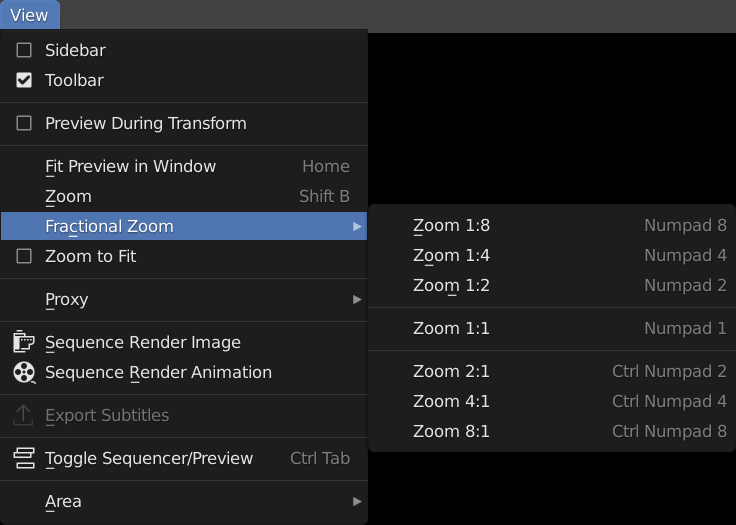Select Zoom 1:2

click(552, 286)
